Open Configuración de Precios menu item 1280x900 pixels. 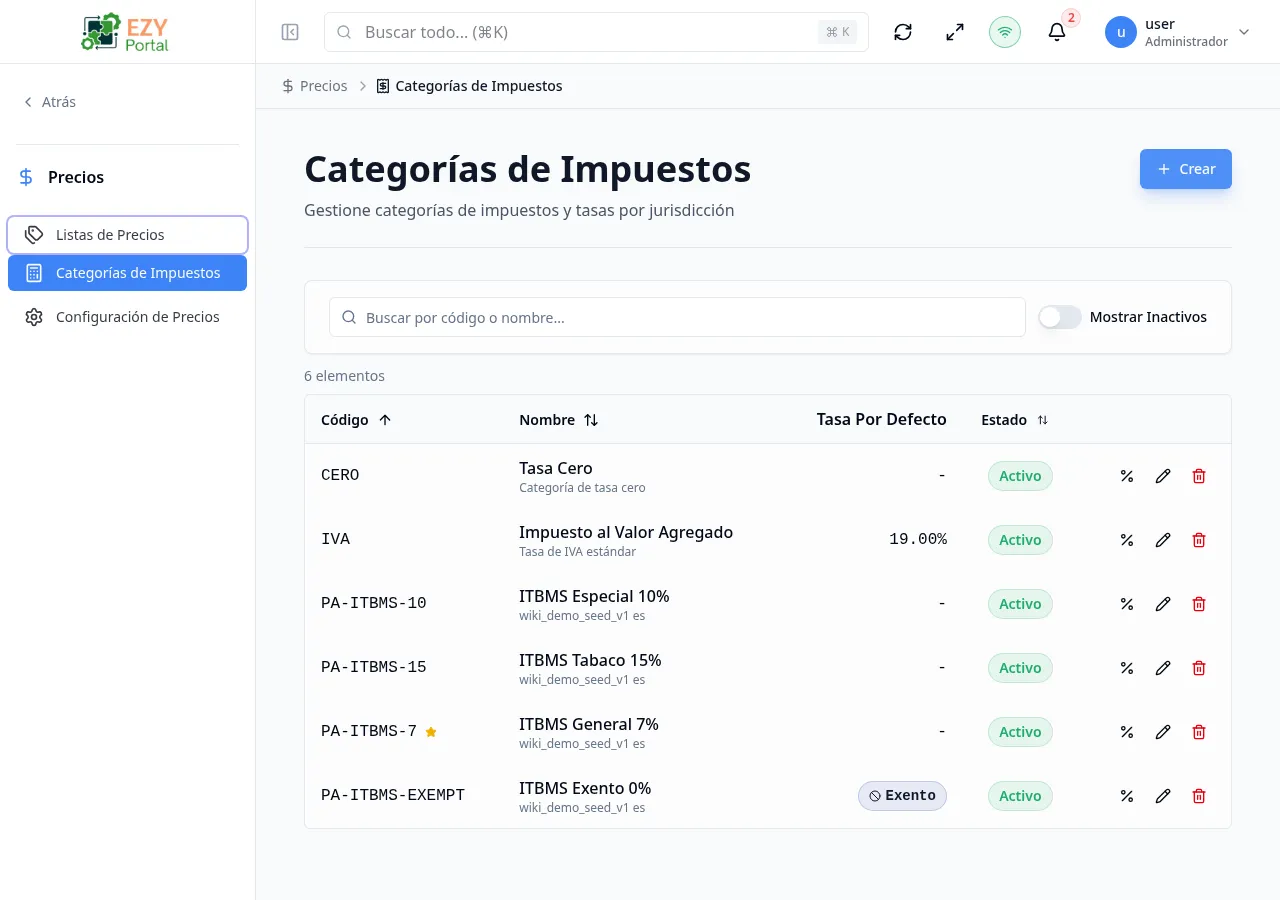pyautogui.click(x=127, y=317)
